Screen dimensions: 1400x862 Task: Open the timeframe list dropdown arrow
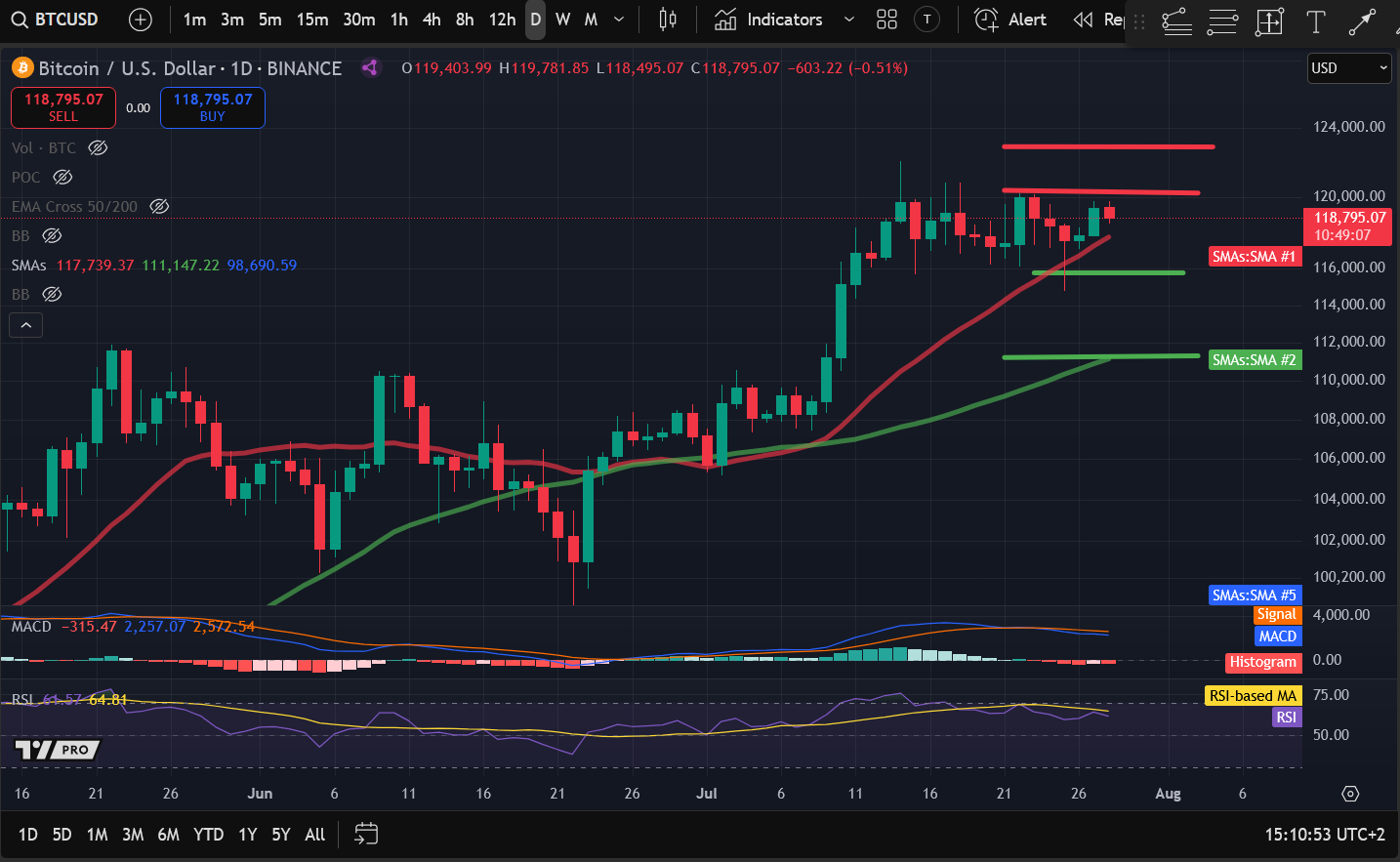[x=619, y=20]
